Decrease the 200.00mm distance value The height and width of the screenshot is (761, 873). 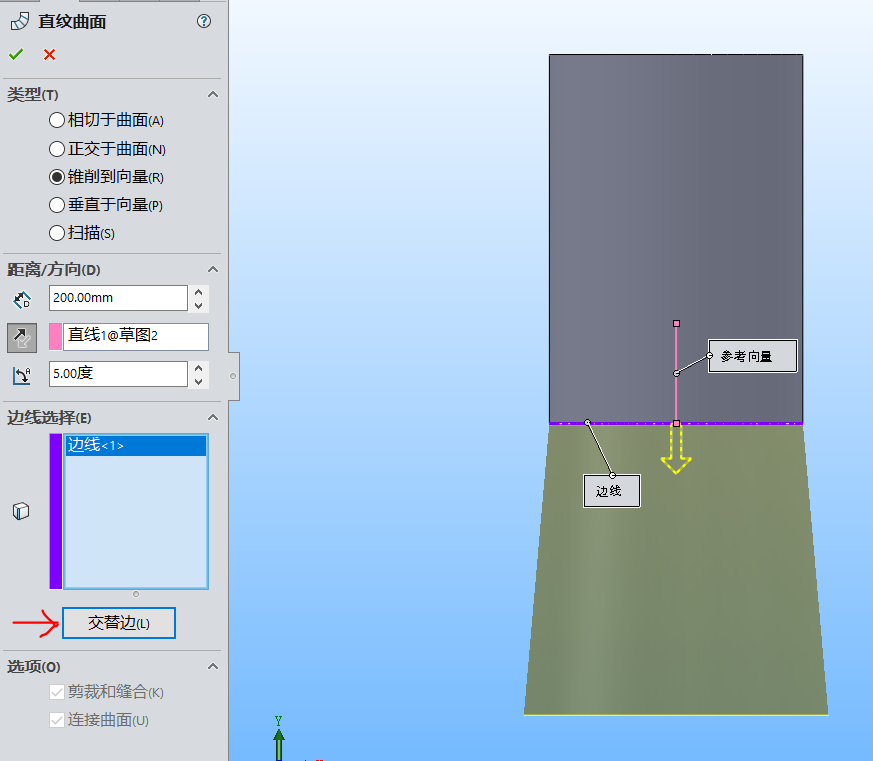199,305
